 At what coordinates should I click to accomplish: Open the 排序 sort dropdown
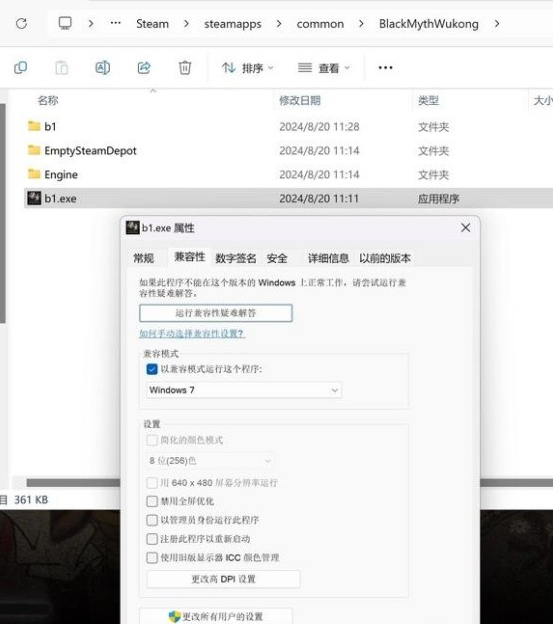point(247,68)
